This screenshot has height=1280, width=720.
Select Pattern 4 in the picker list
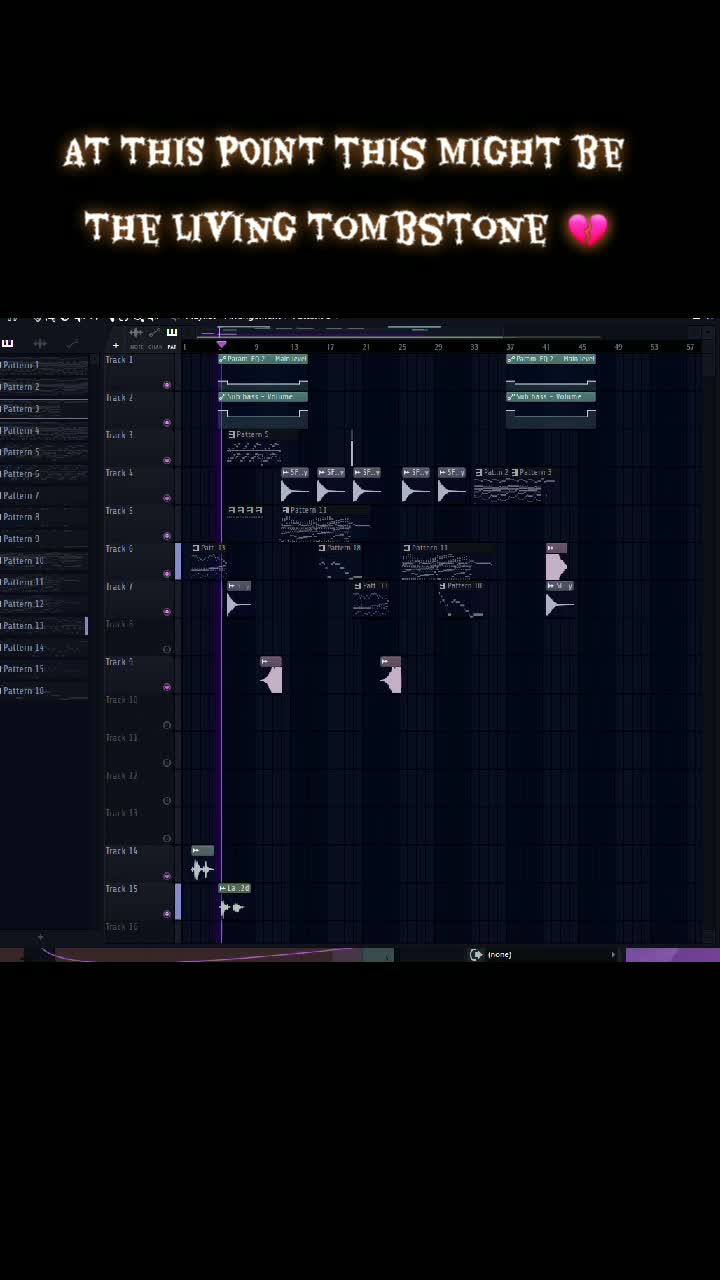click(44, 431)
